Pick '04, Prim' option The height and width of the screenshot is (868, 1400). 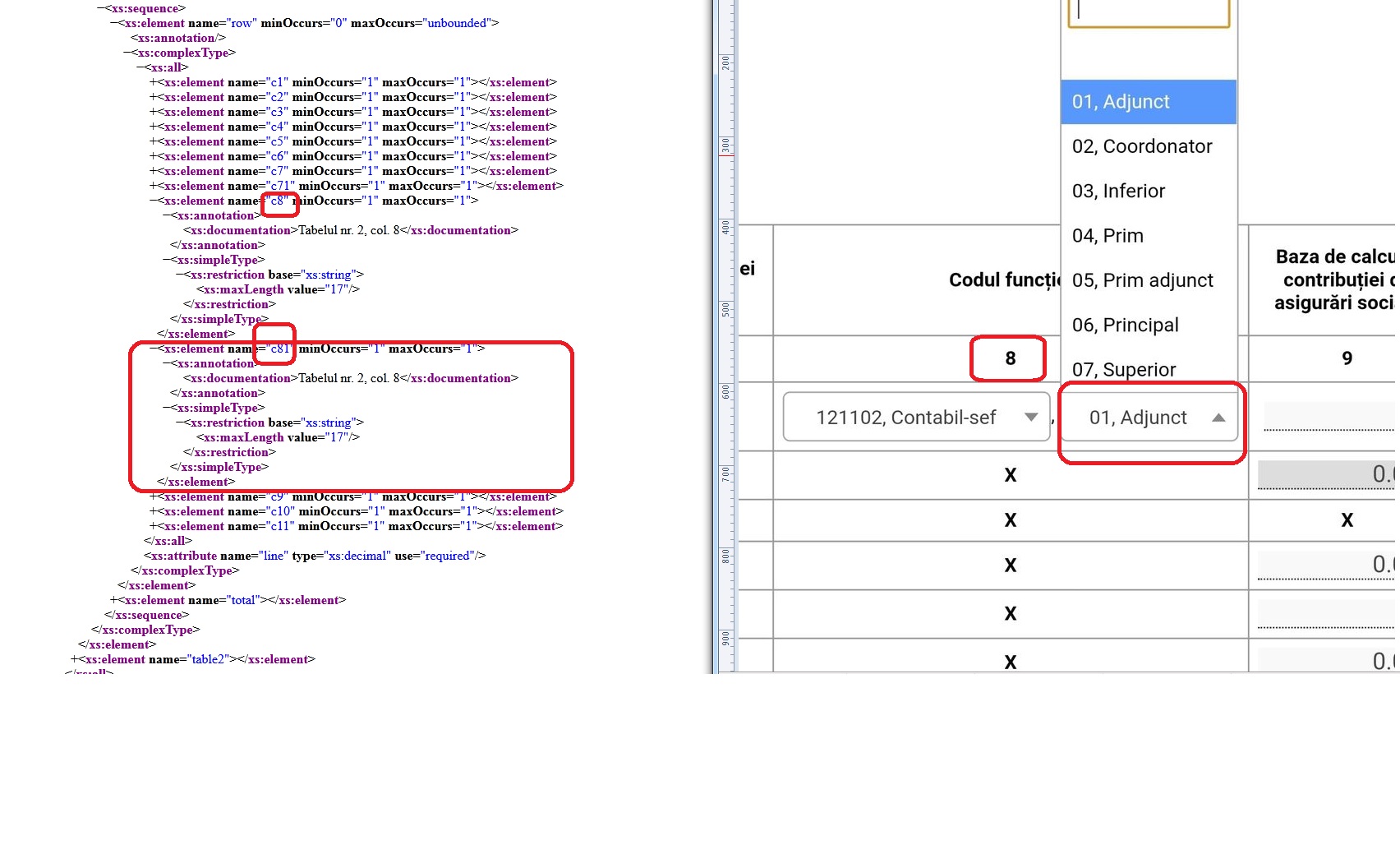1149,236
